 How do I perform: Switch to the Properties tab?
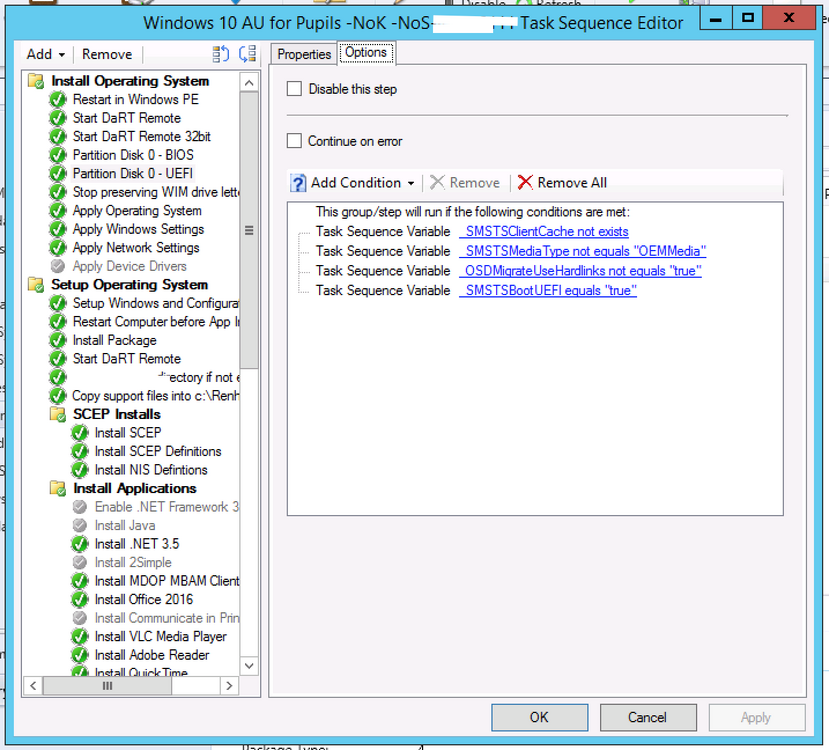[304, 54]
